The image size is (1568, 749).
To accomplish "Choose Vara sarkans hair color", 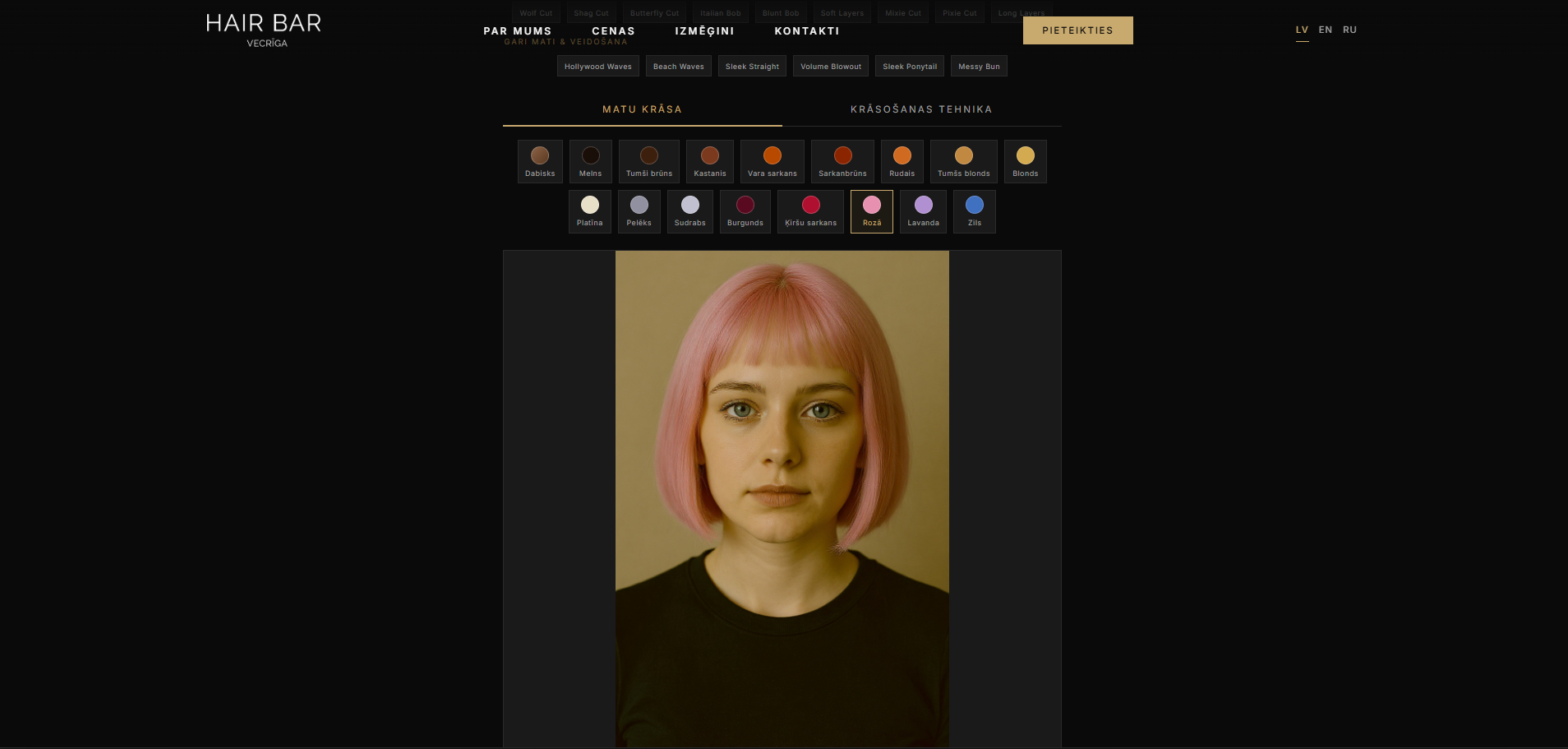I will [772, 161].
